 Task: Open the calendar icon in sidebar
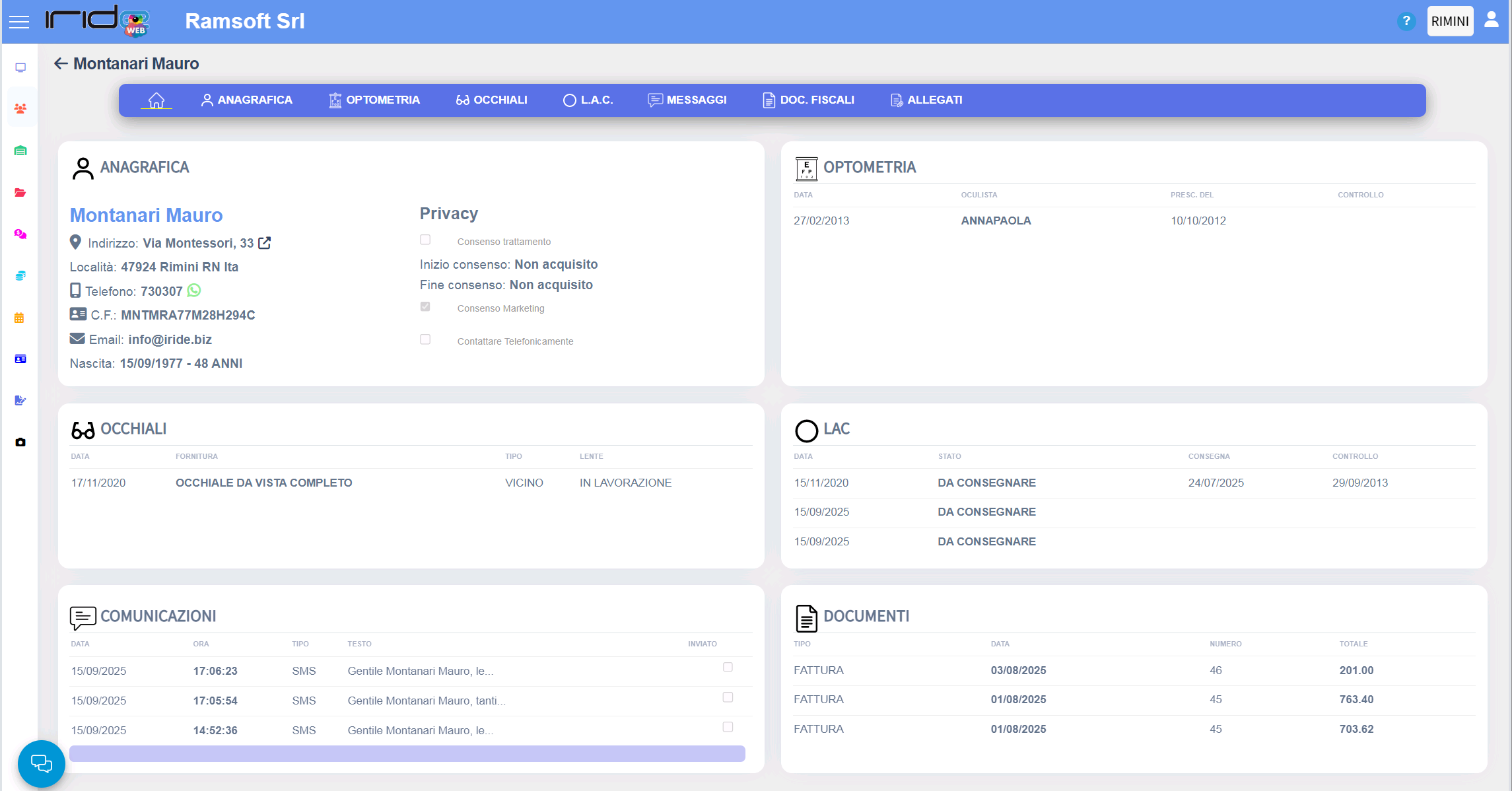point(20,318)
